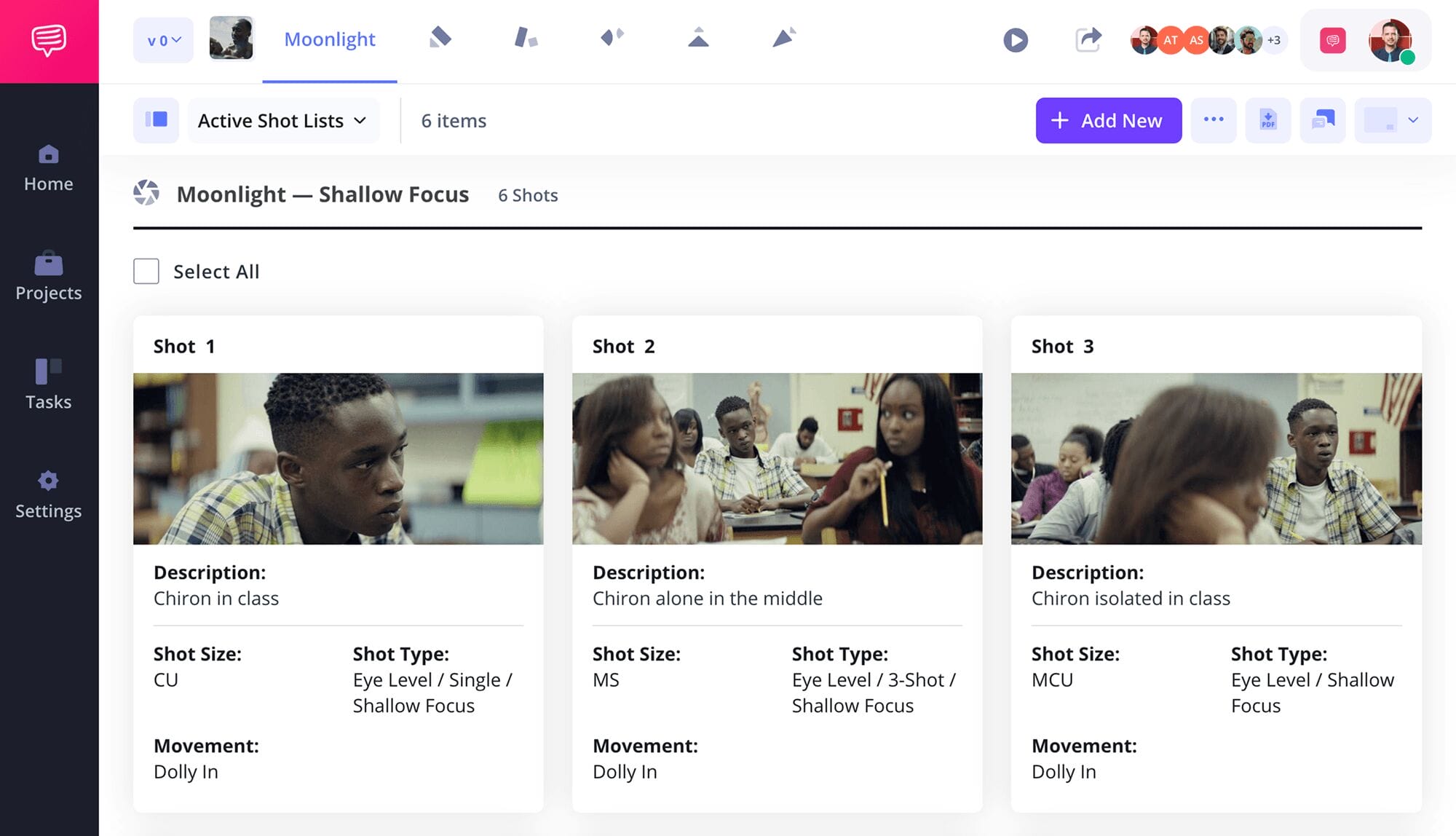Click the "6 Shots" count label
The image size is (1456, 836).
tap(528, 195)
